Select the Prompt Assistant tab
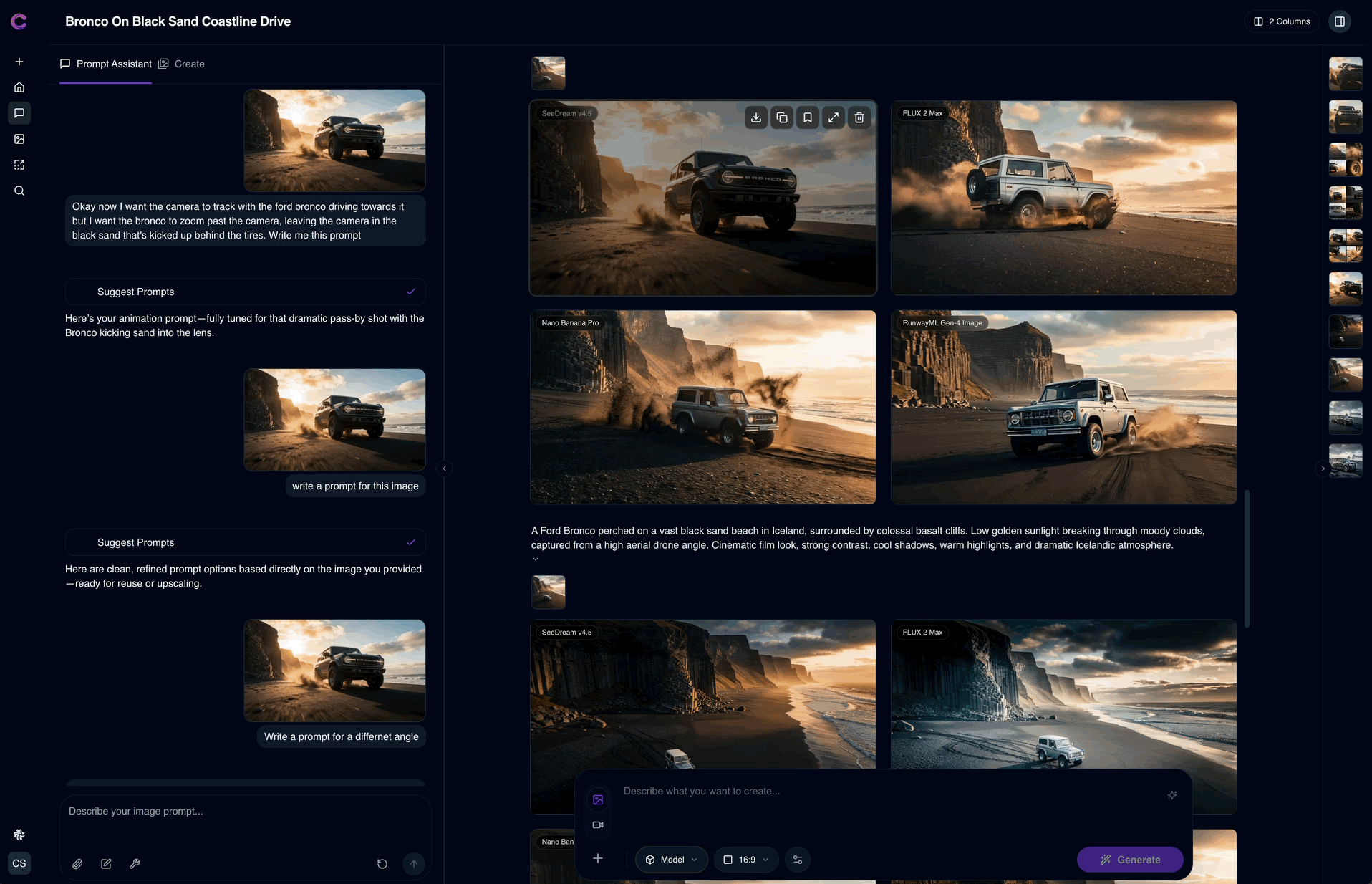Image resolution: width=1372 pixels, height=884 pixels. pyautogui.click(x=106, y=64)
